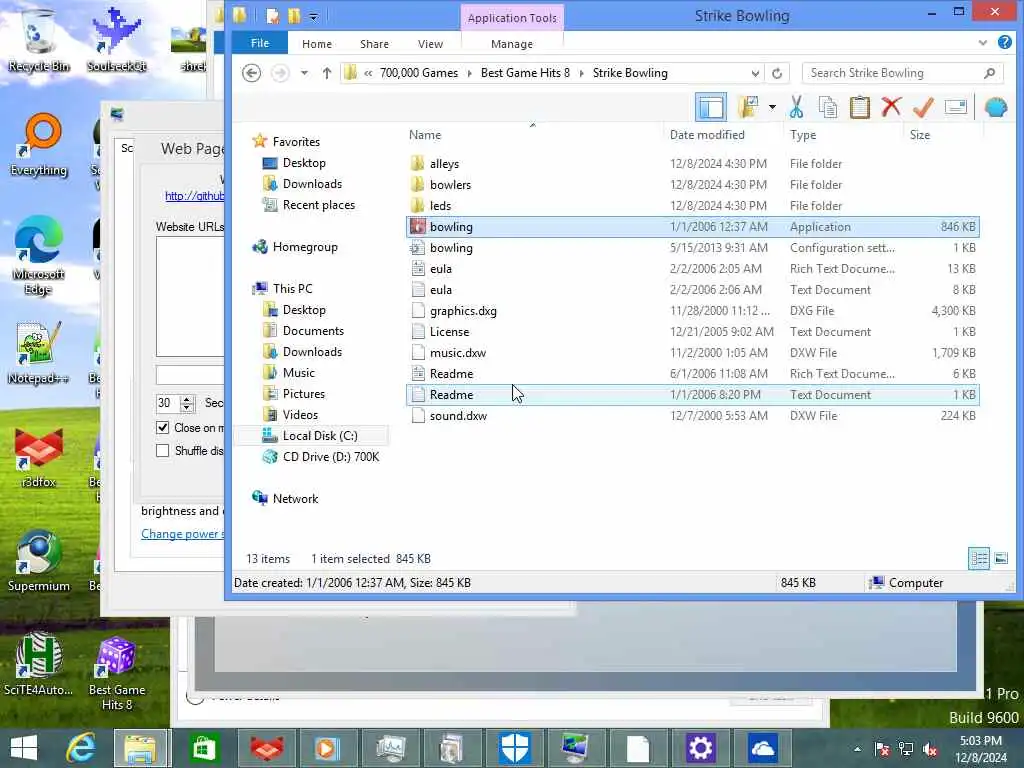Select the SciTE4Auto desktop icon
Image resolution: width=1024 pixels, height=768 pixels.
tap(39, 664)
